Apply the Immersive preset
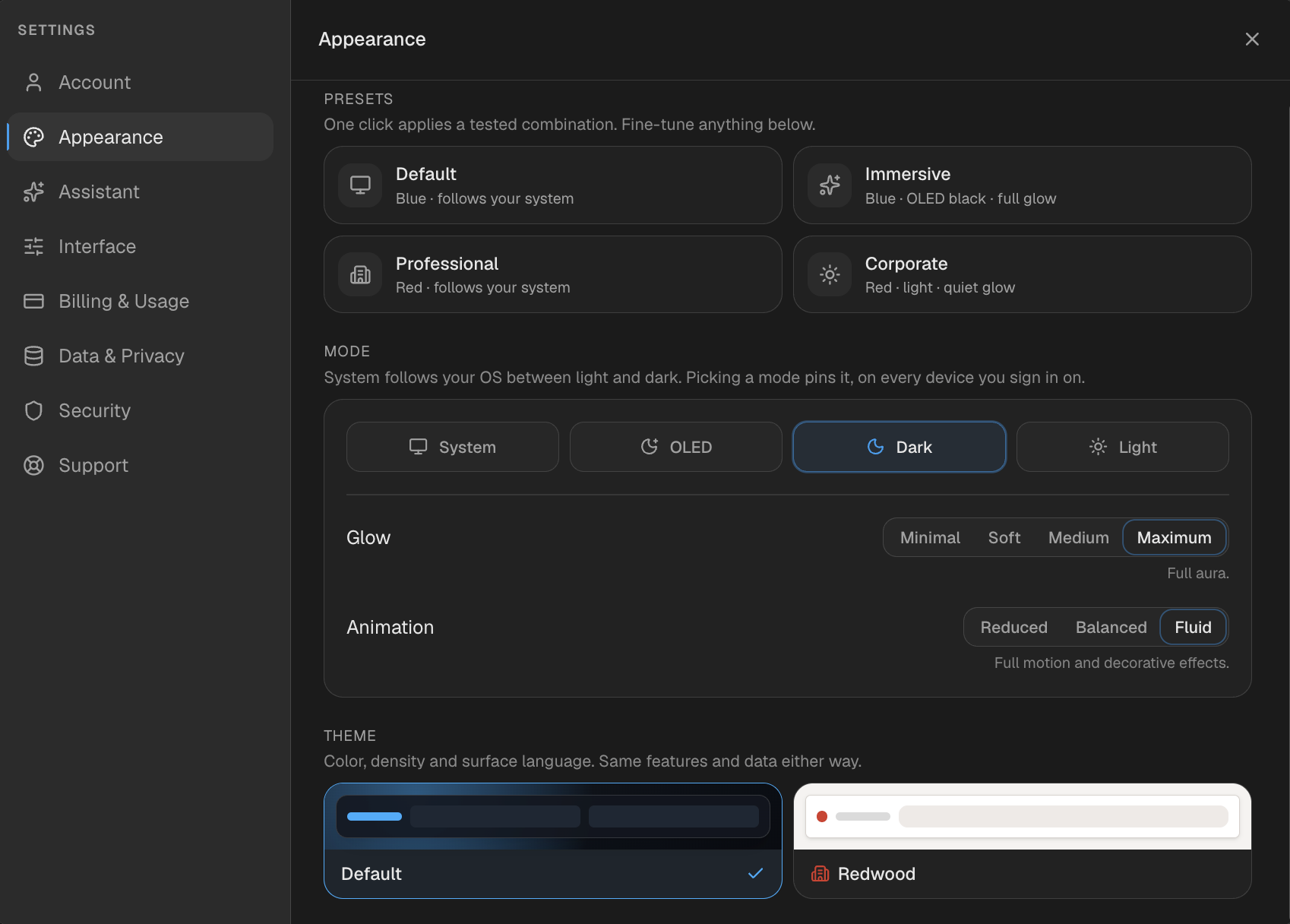Screen dimensions: 1290x924 coord(1022,185)
